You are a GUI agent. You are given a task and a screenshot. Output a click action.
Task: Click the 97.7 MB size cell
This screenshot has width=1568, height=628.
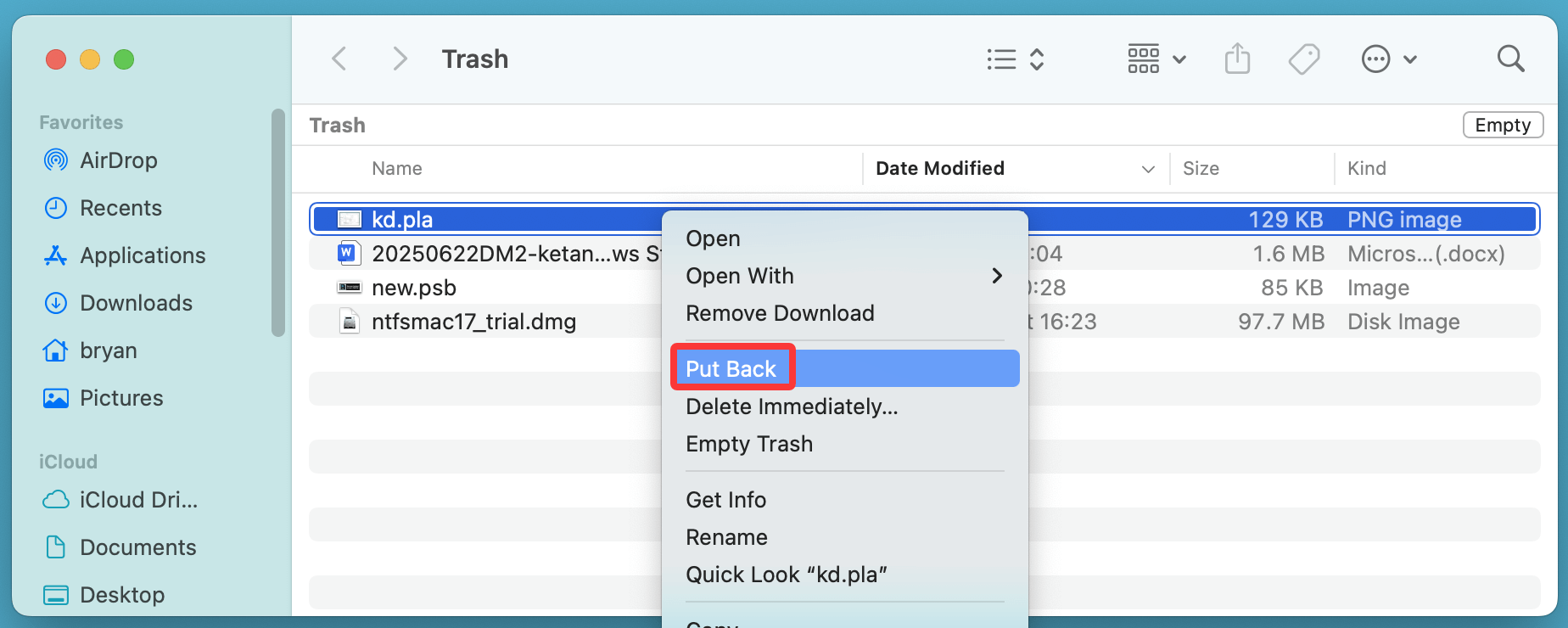[1281, 322]
